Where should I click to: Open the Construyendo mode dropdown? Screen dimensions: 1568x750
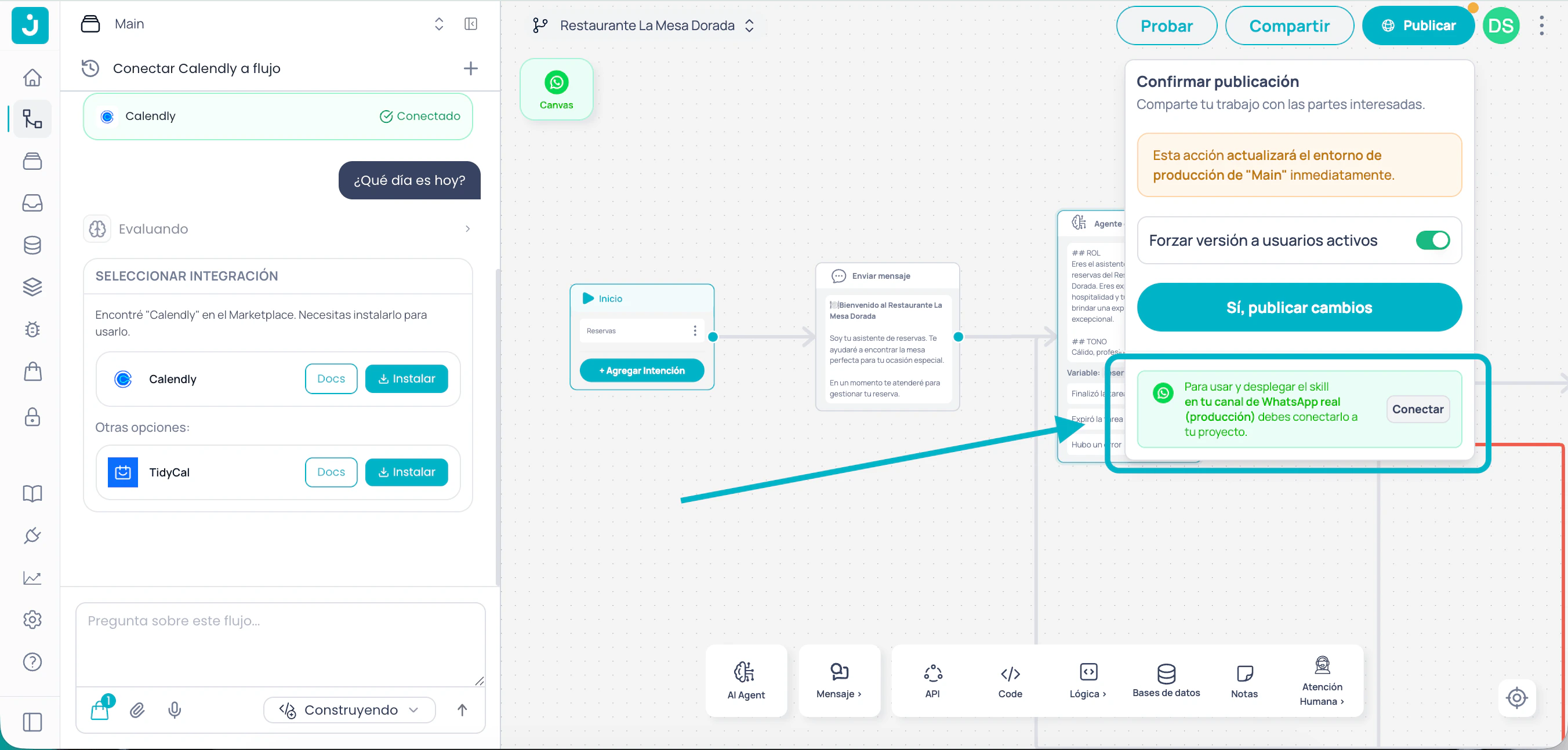(350, 709)
